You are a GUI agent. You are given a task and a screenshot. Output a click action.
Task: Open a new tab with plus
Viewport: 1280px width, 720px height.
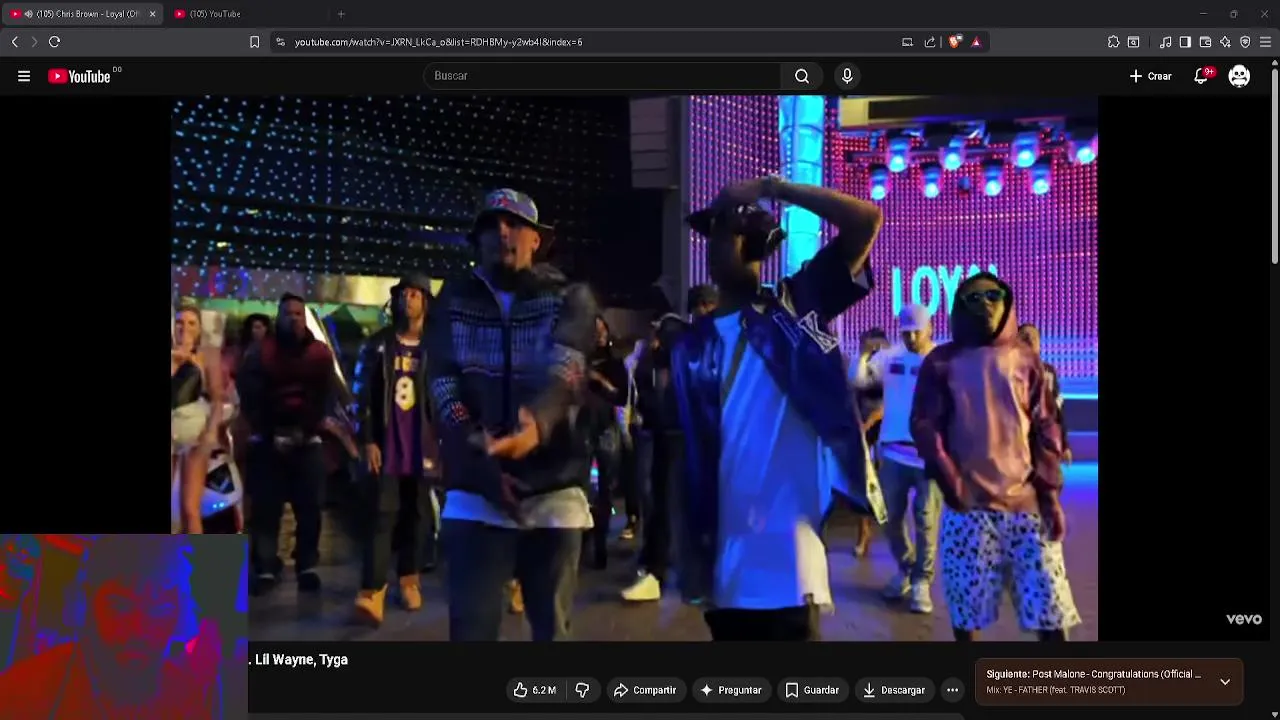point(341,14)
